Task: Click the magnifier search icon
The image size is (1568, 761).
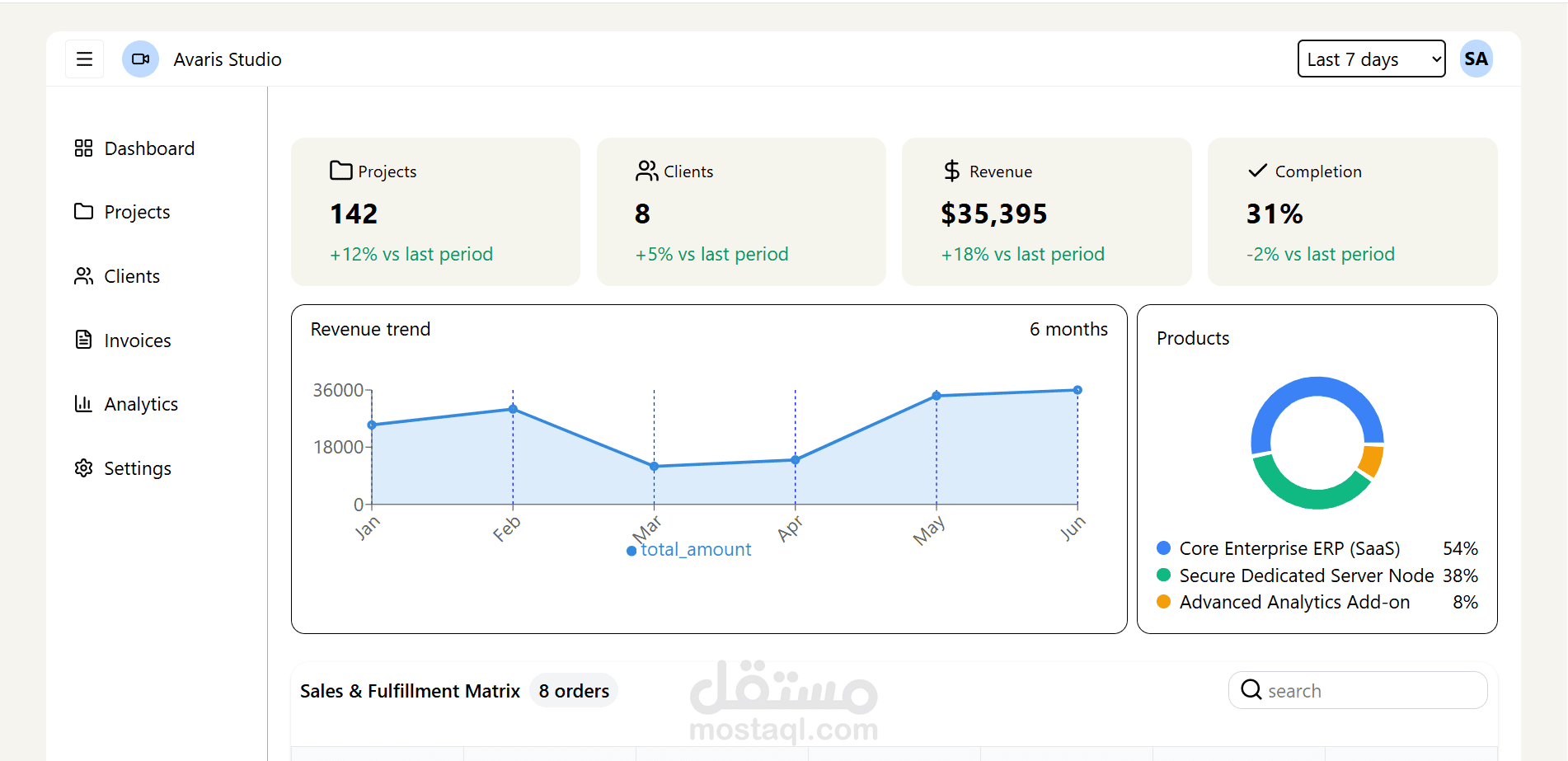Action: 1251,689
